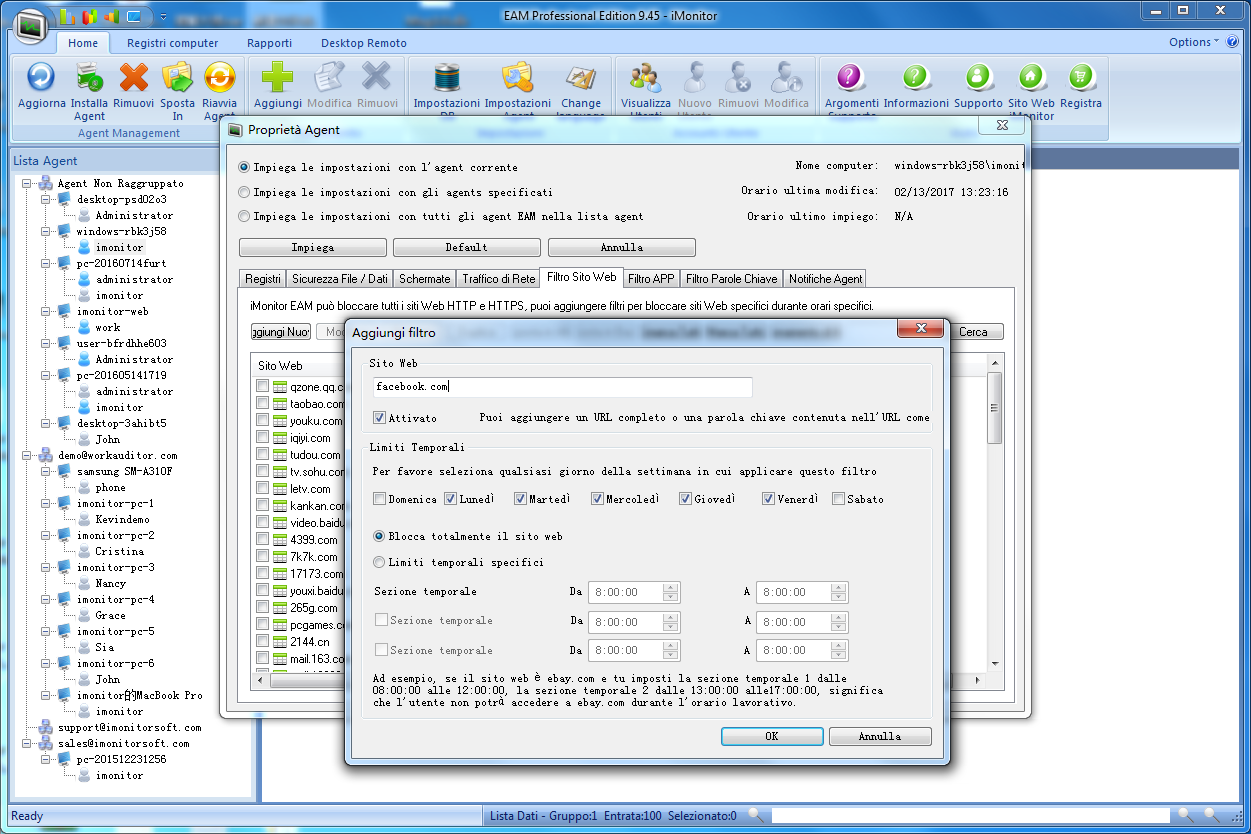Click the red Rimuovi agent icon
1251x834 pixels.
133,78
